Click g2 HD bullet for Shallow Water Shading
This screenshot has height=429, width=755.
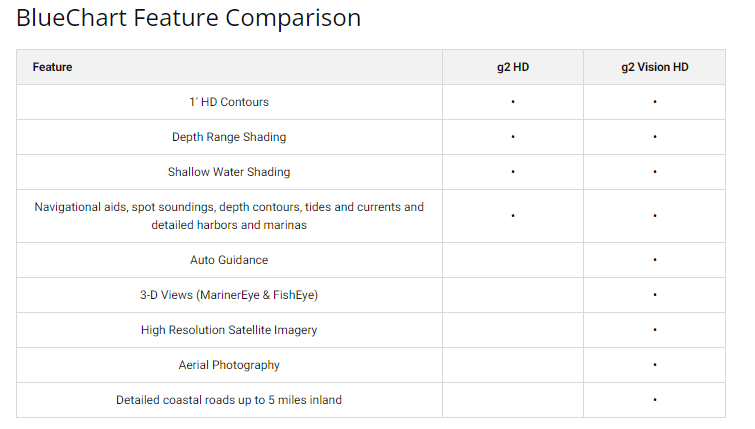512,172
